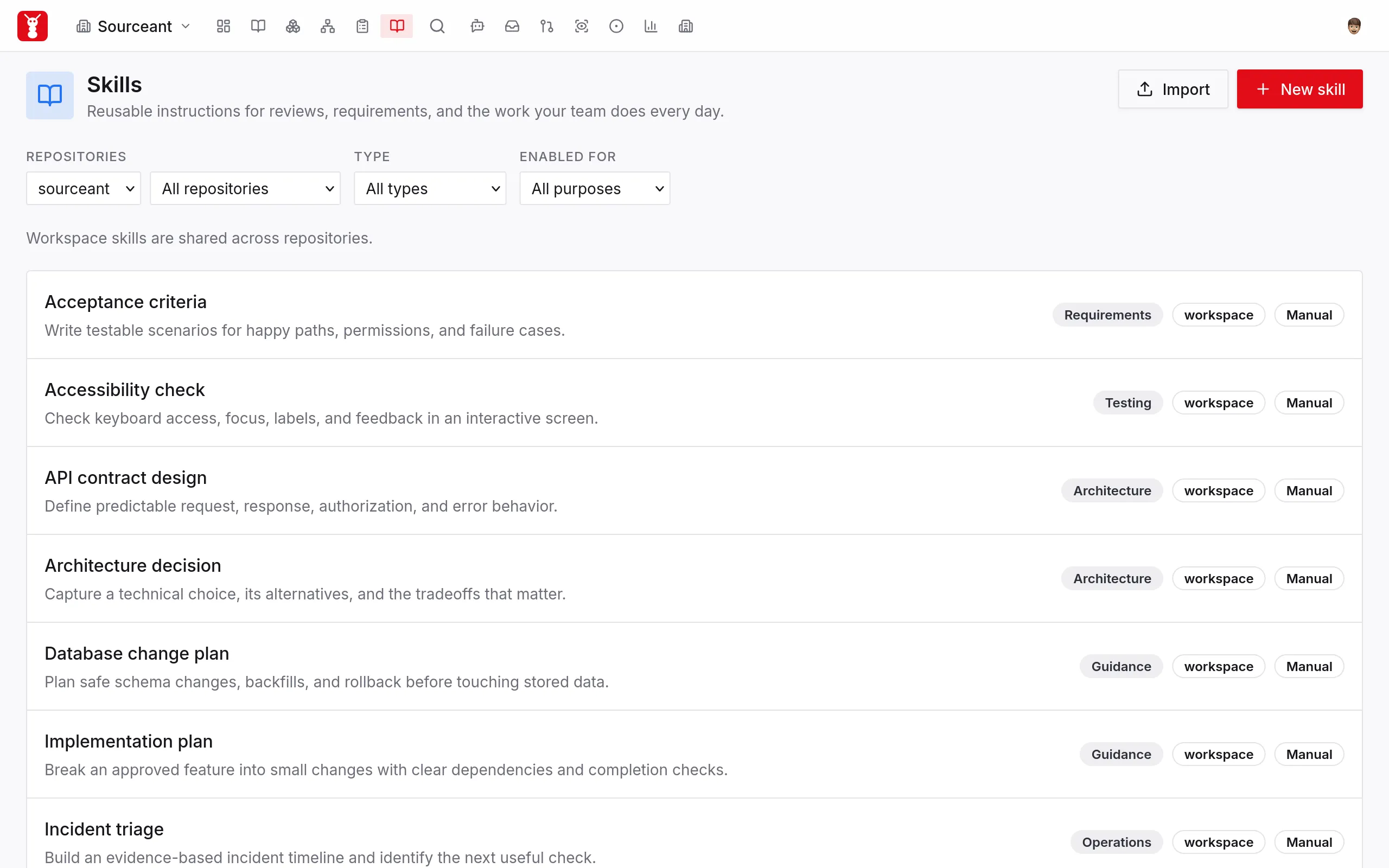Click the Testing tag on Accessibility check
1389x868 pixels.
[1128, 403]
